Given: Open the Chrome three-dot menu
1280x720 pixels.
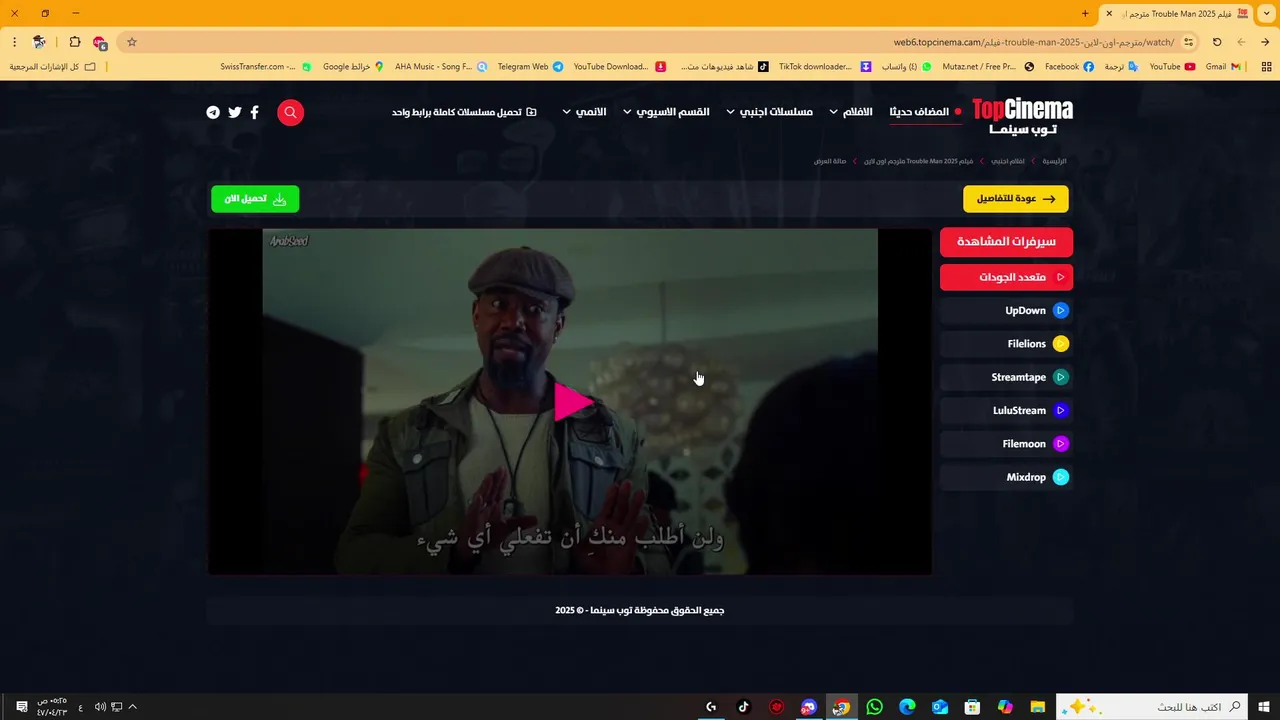Looking at the screenshot, I should click(14, 42).
